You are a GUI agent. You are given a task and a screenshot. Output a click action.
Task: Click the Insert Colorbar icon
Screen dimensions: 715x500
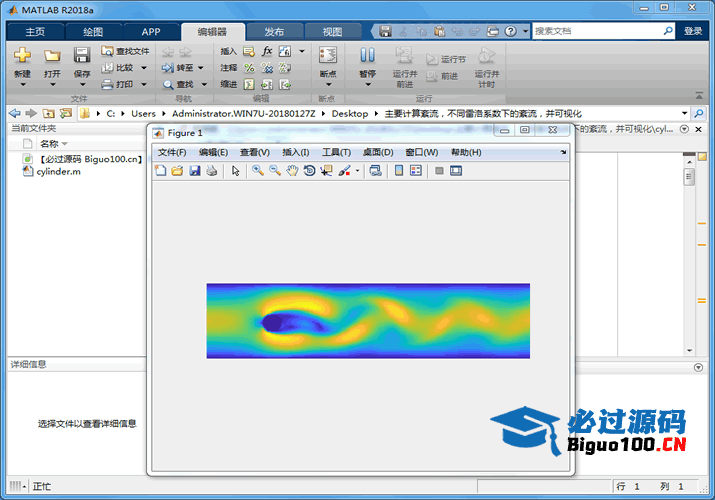tap(399, 171)
